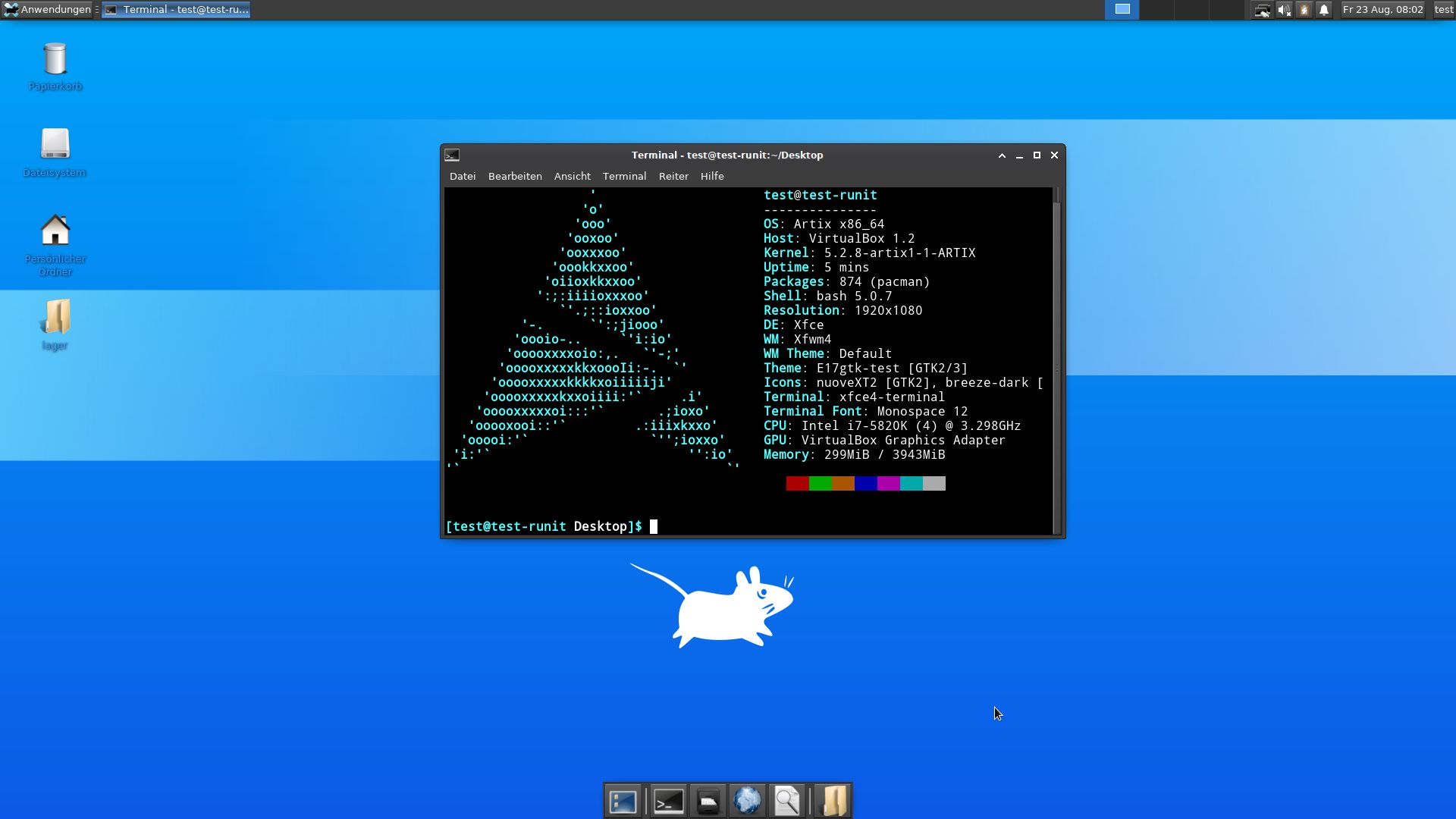The image size is (1456, 819).
Task: Click the 'WM Theme: Default' line
Action: coord(827,353)
